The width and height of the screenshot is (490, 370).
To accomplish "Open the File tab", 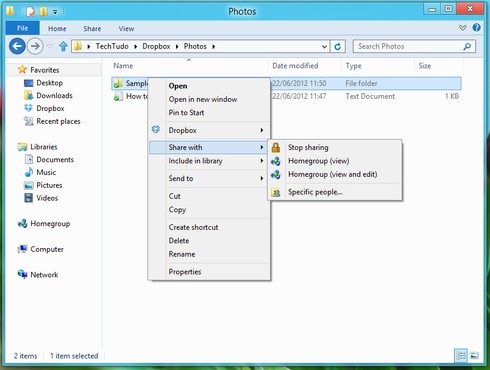I will [23, 28].
